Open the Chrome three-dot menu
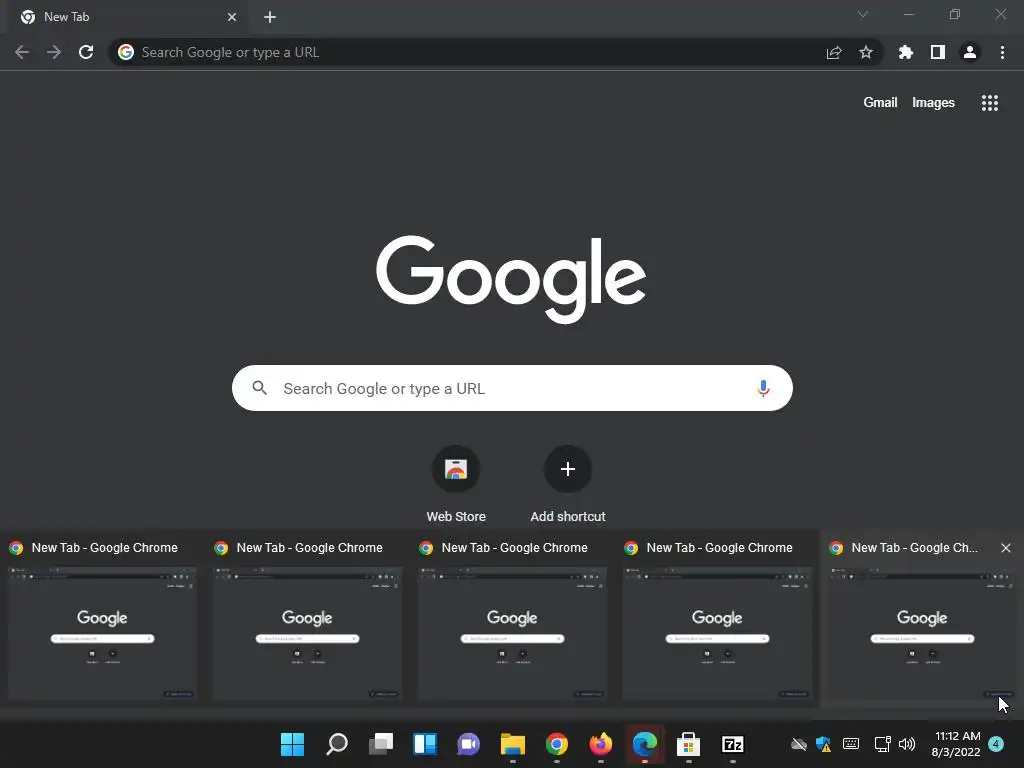Image resolution: width=1024 pixels, height=768 pixels. tap(1002, 52)
